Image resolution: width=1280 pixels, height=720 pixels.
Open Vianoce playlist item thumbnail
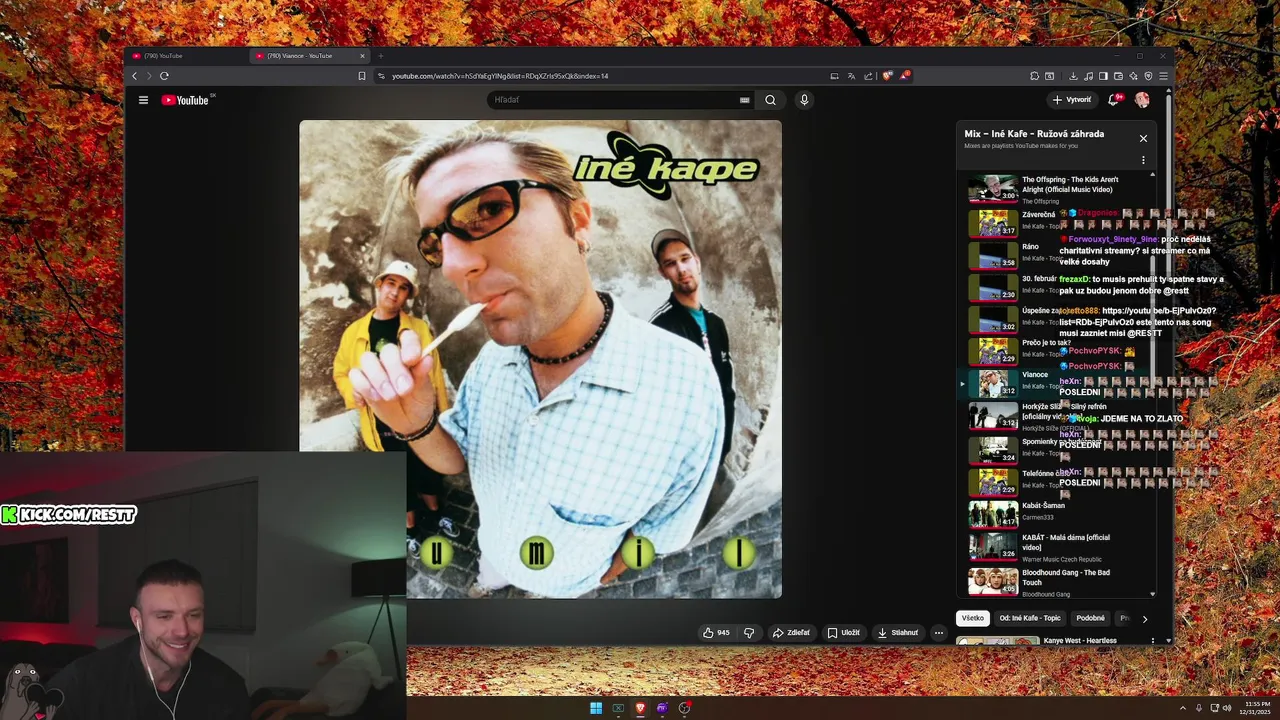click(993, 383)
